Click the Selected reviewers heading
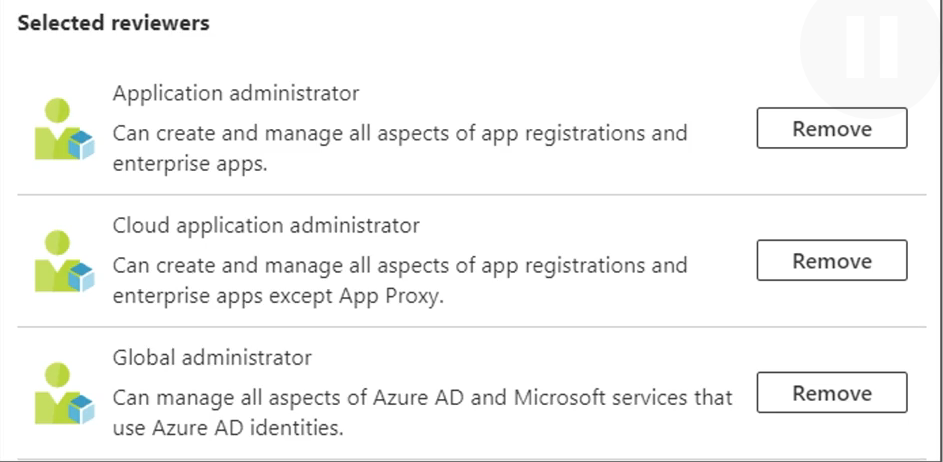The width and height of the screenshot is (943, 462). (114, 23)
